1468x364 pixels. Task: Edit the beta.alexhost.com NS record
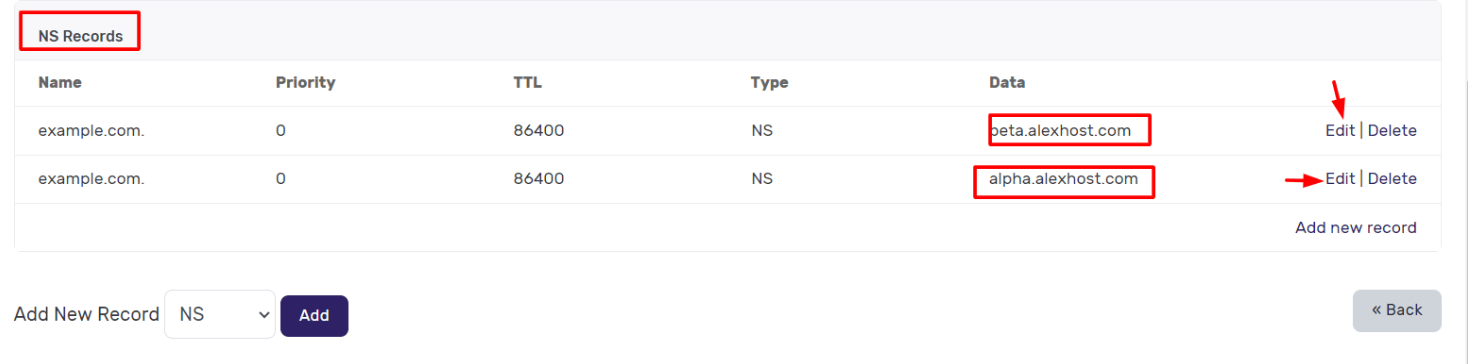[x=1340, y=130]
